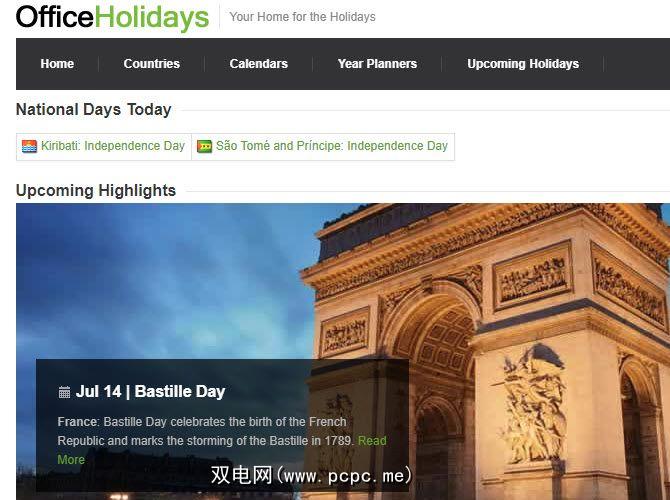670x500 pixels.
Task: Click the OfficeHolidays logo
Action: point(112,17)
